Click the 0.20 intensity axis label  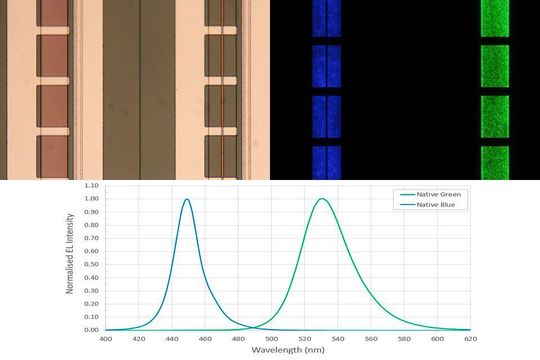point(91,304)
